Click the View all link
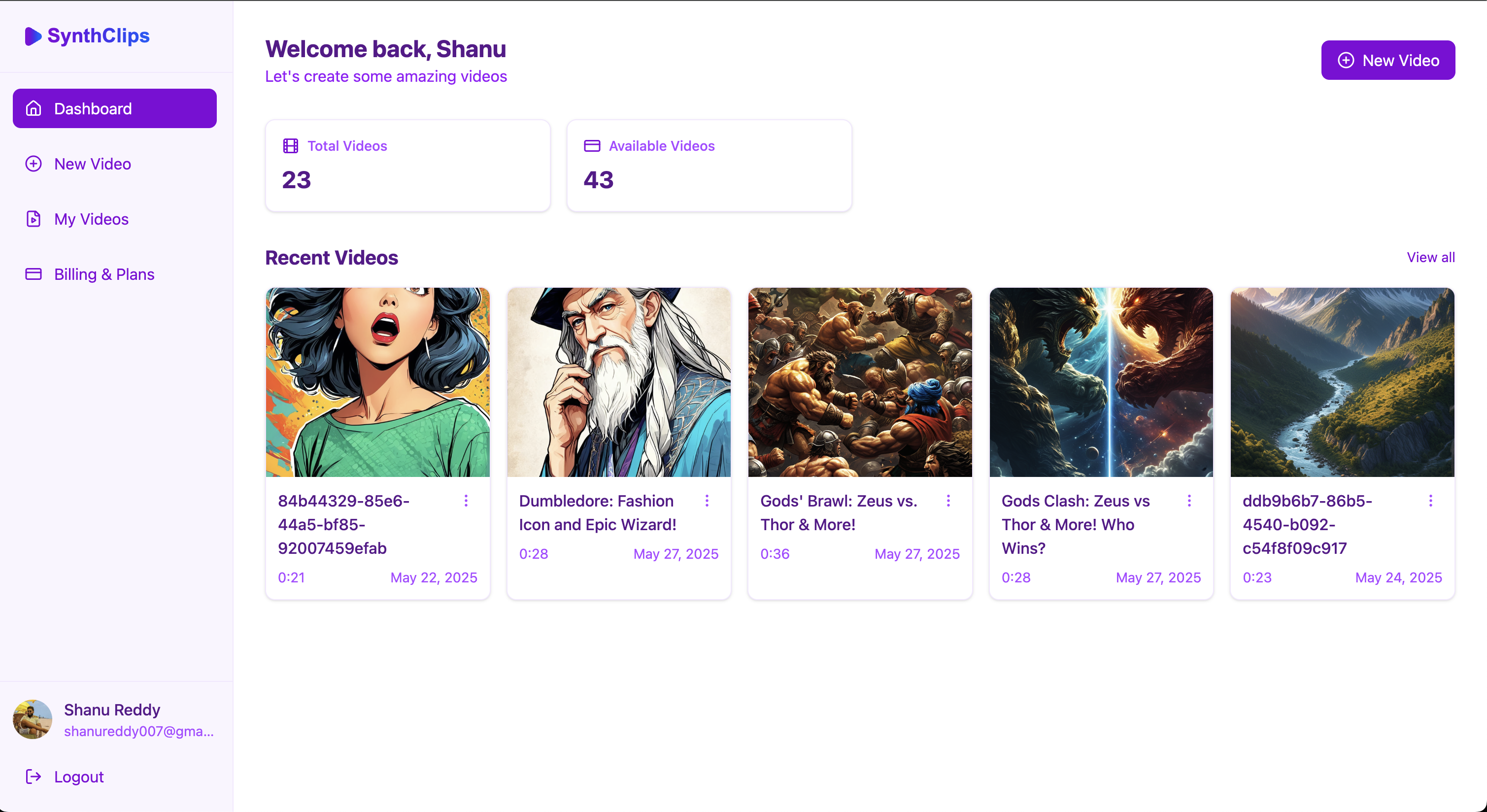 click(1430, 257)
